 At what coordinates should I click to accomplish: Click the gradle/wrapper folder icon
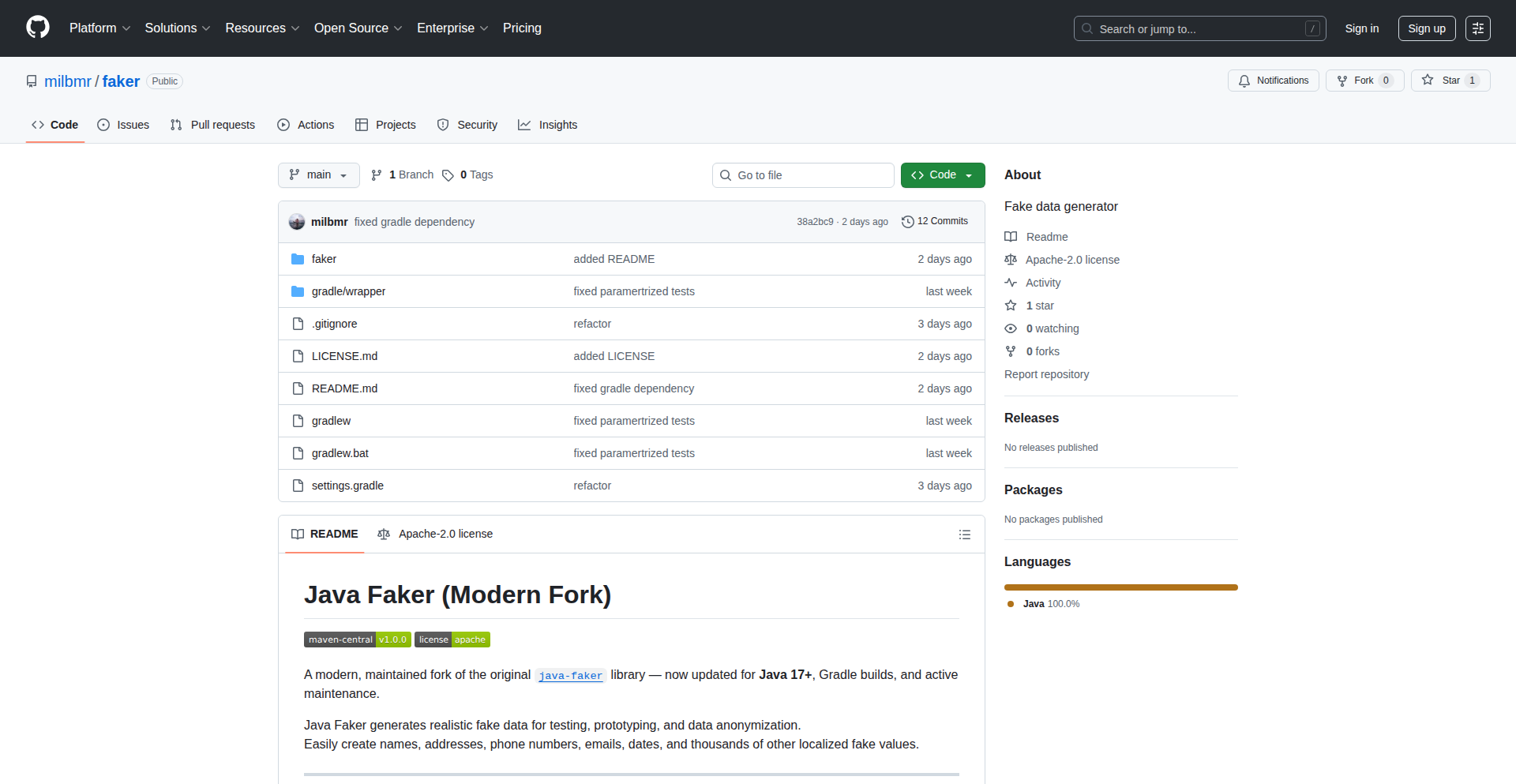click(x=298, y=291)
